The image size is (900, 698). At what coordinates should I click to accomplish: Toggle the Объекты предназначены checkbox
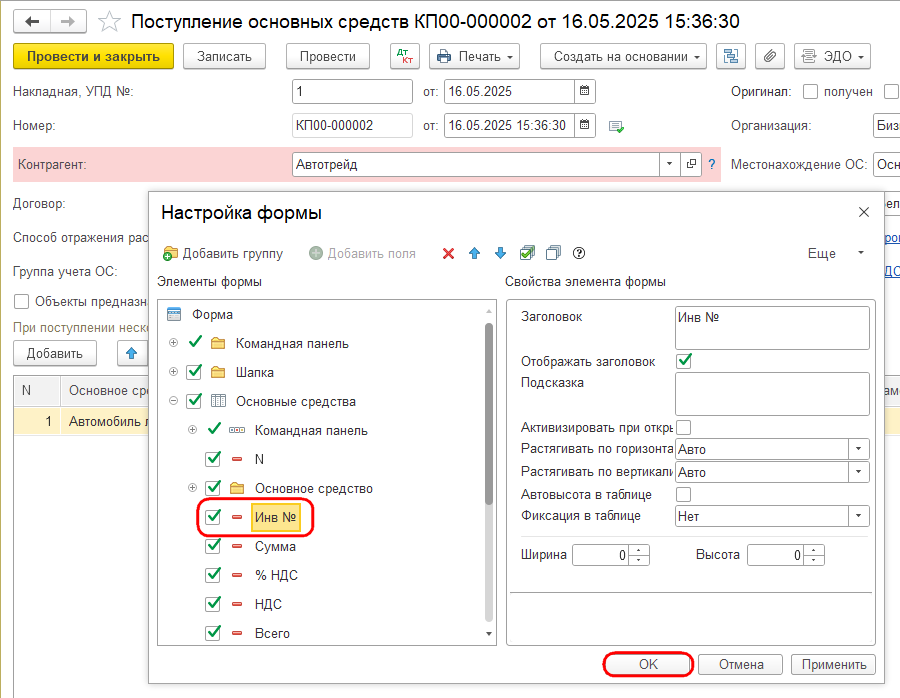(x=21, y=301)
